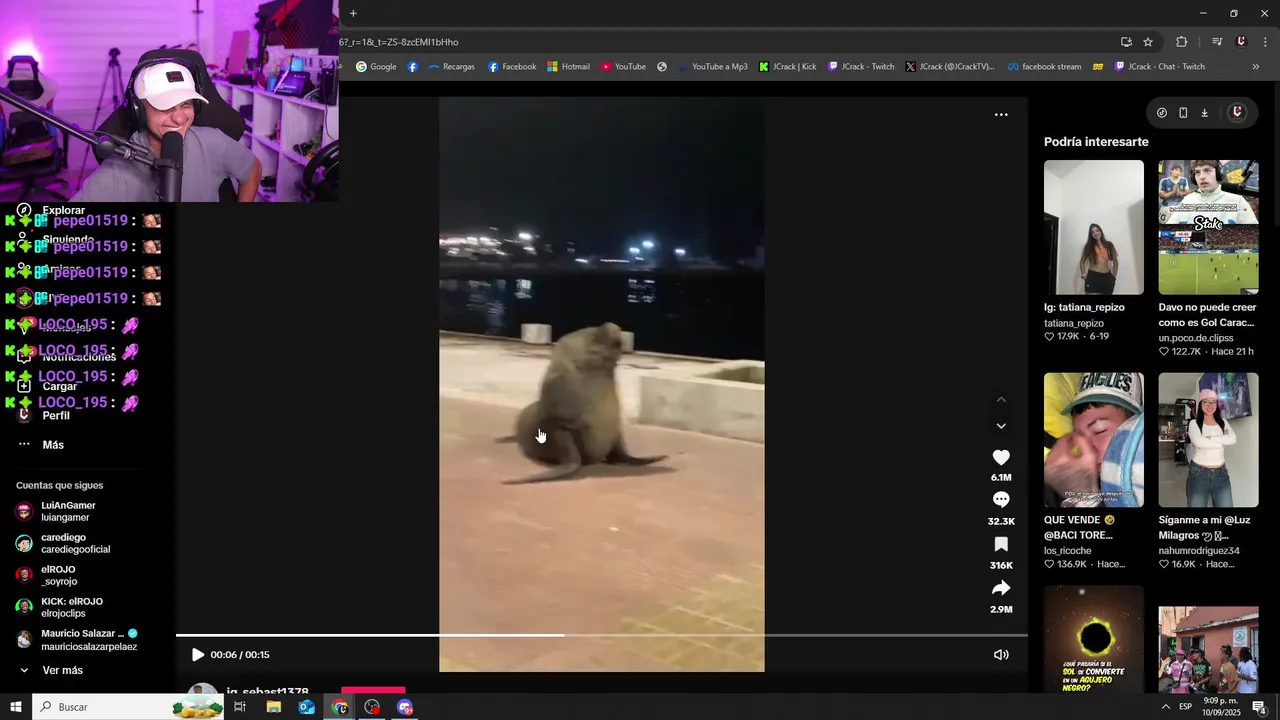This screenshot has height=720, width=1280.
Task: Open the profile avatar in the top-right pill
Action: tap(1237, 113)
